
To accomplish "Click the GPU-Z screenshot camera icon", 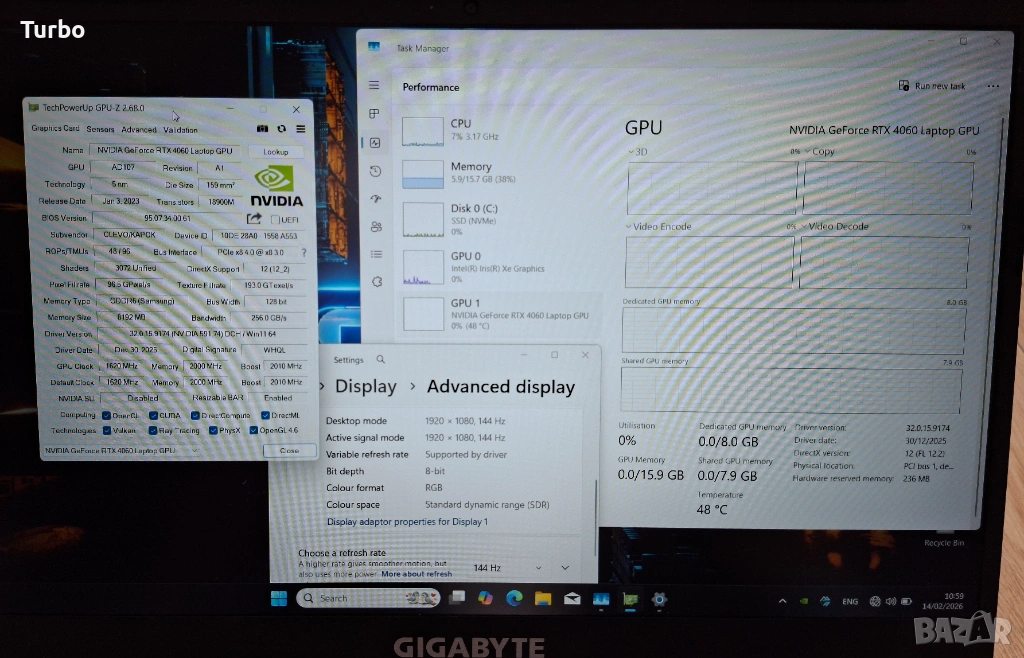I will [262, 129].
